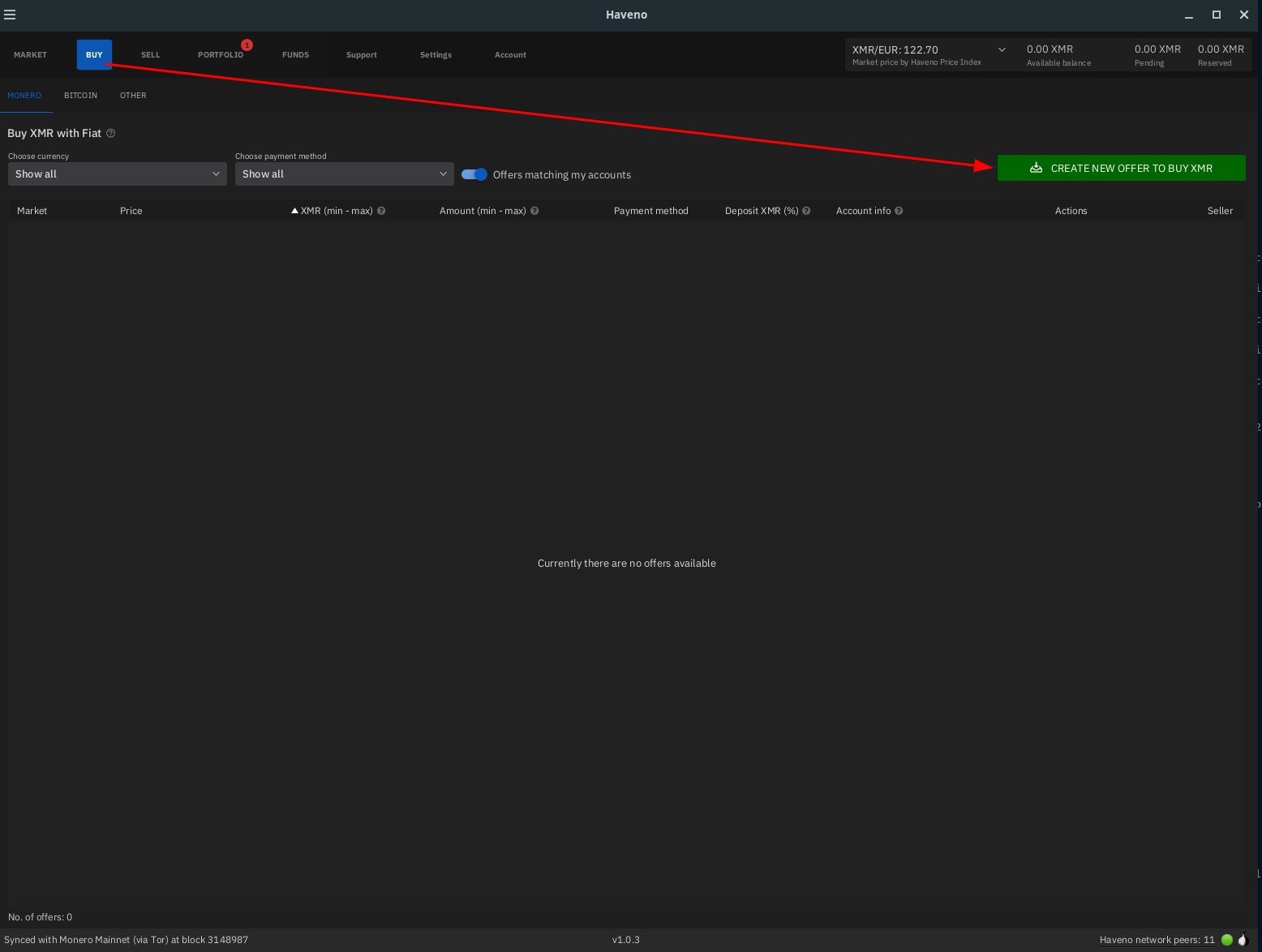This screenshot has height=952, width=1262.
Task: Open the Settings section
Action: [436, 55]
